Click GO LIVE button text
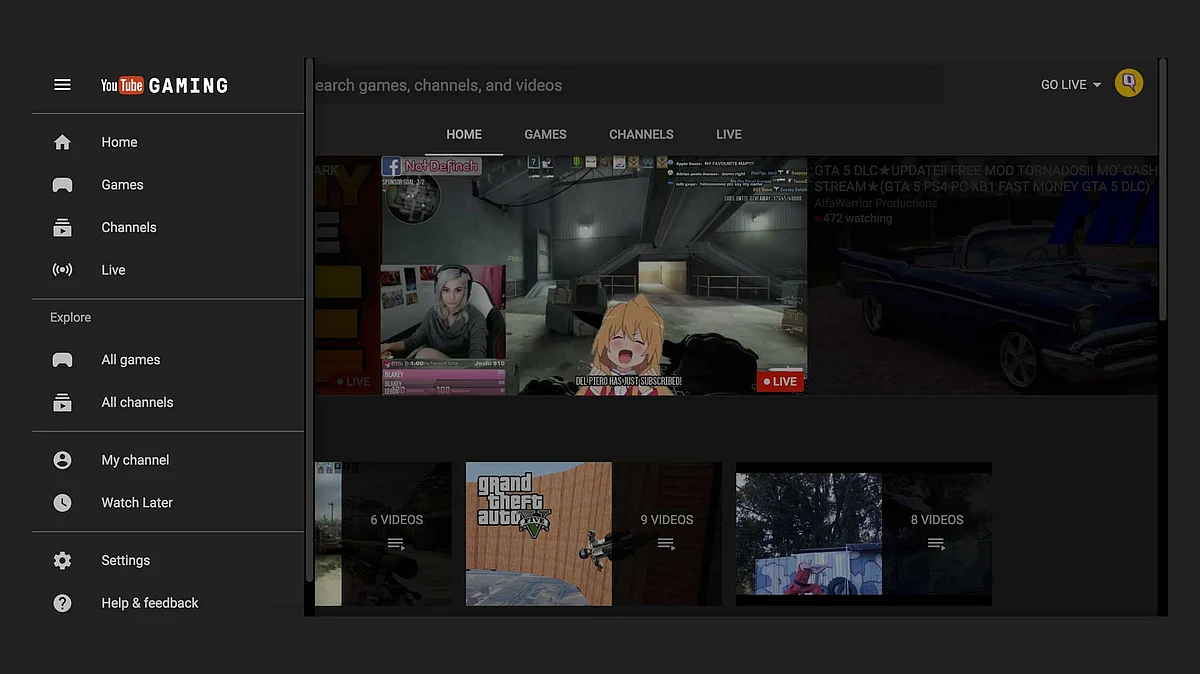 coord(1063,85)
